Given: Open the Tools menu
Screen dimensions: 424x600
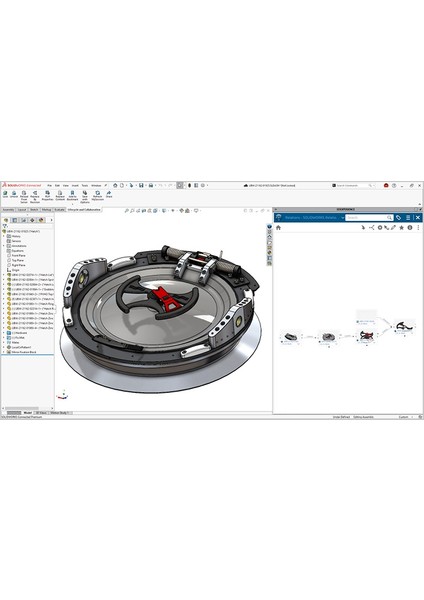Looking at the screenshot, I should coord(85,186).
